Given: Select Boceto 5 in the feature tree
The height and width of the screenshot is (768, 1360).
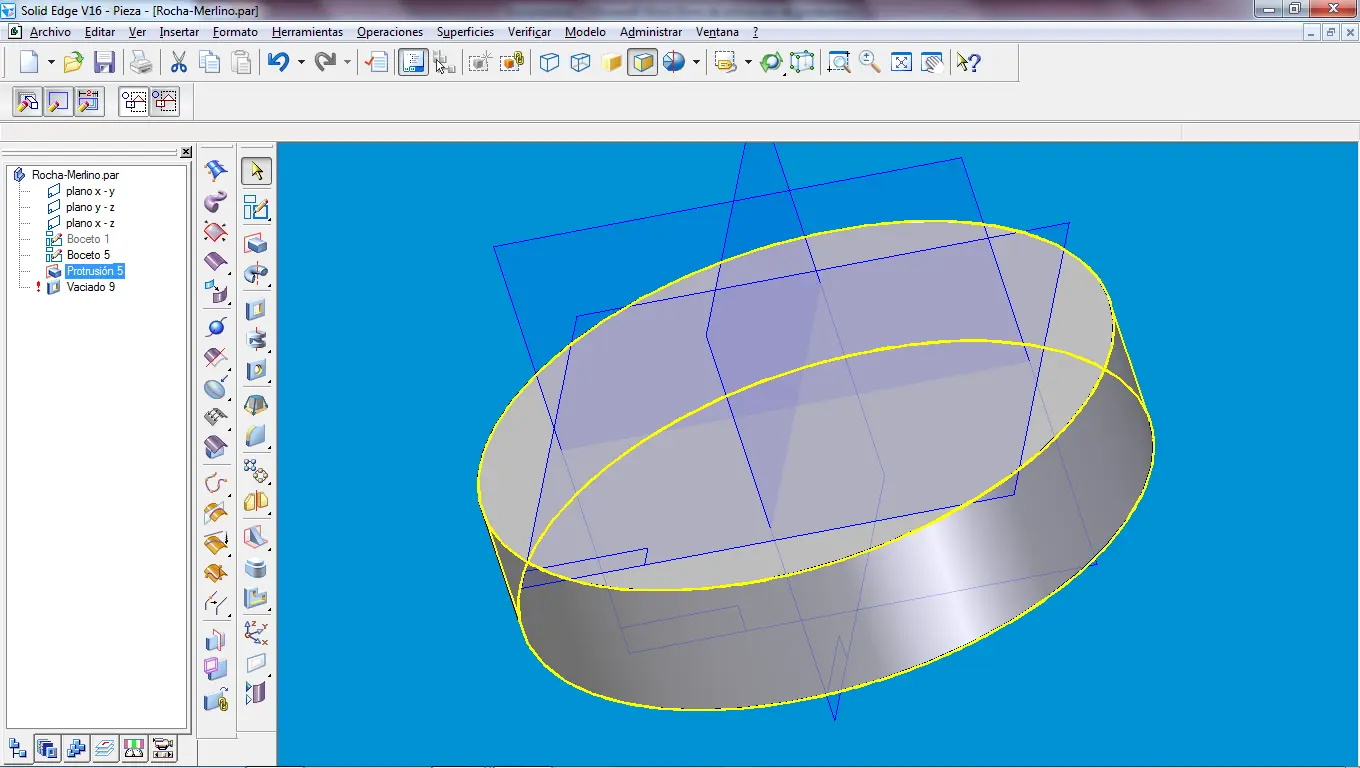Looking at the screenshot, I should point(88,255).
